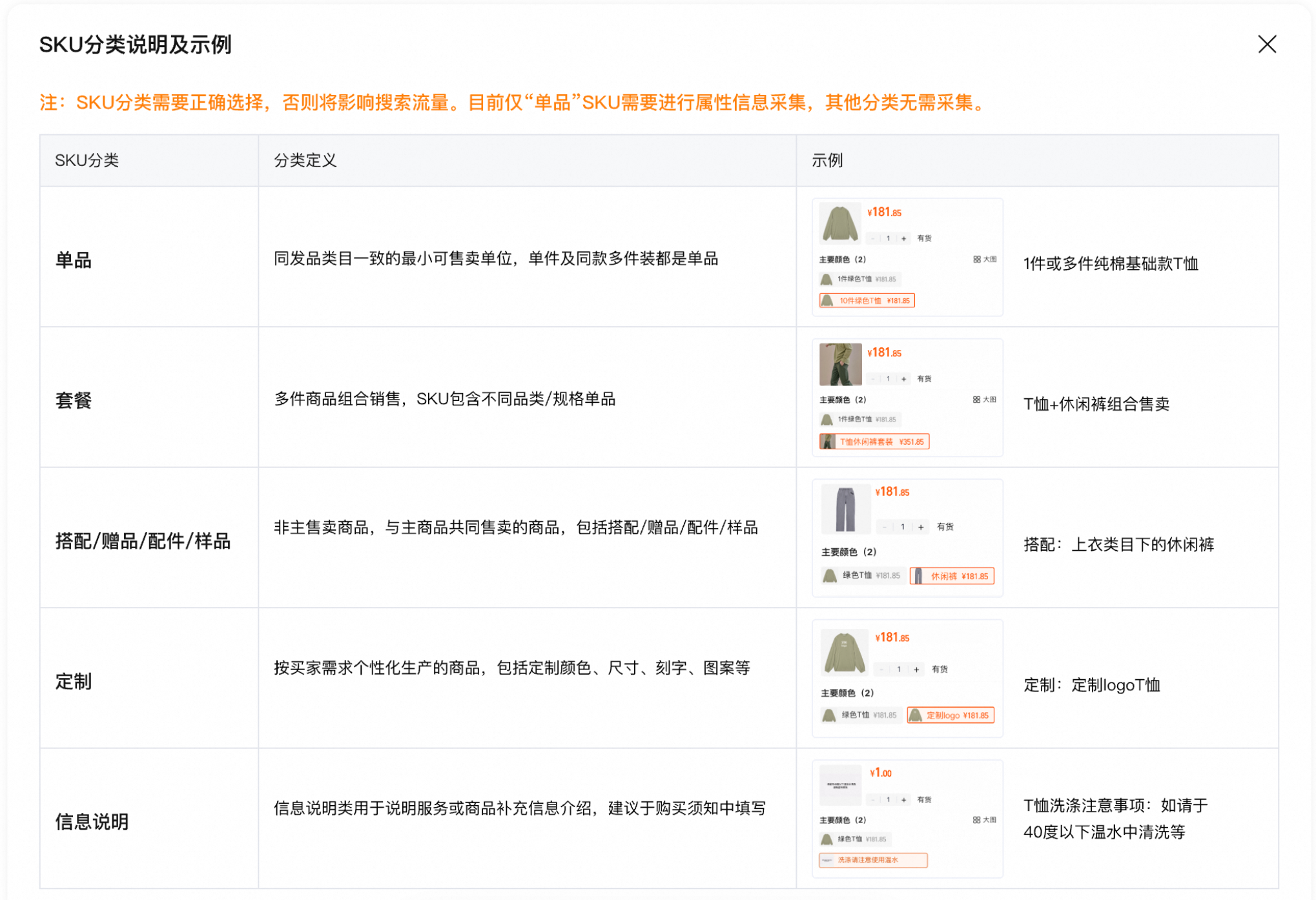The image size is (1316, 900).
Task: Select the 定制logo option in 定制 example
Action: (950, 715)
